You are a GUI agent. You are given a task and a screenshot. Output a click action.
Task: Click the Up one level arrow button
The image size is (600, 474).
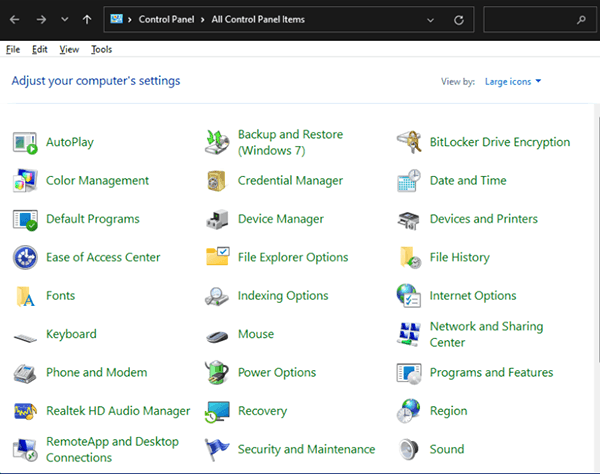click(x=87, y=19)
